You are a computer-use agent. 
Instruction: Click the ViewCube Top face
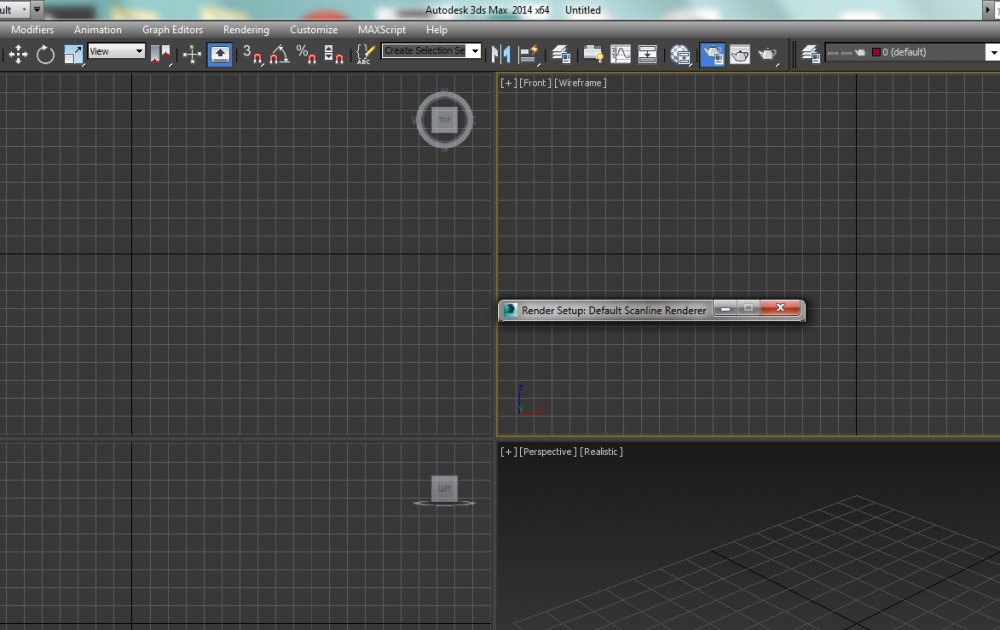[444, 120]
